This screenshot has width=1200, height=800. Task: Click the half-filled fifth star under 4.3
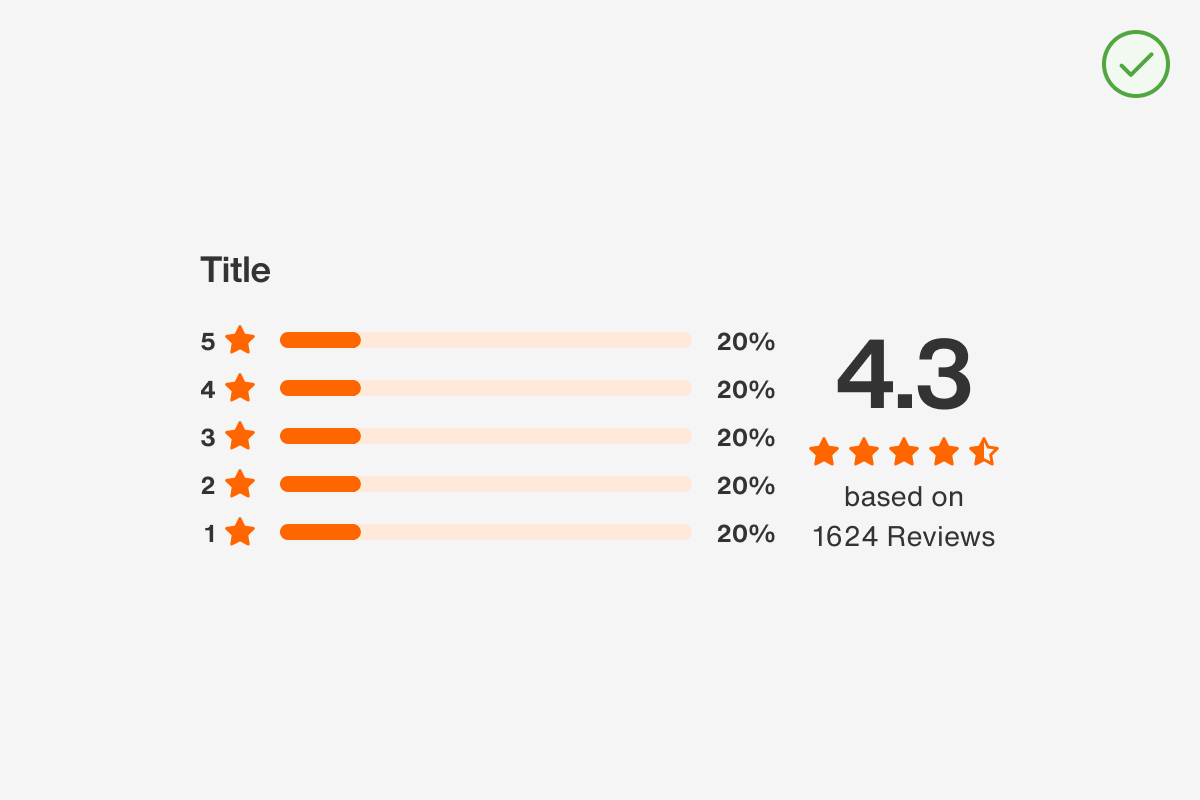click(984, 452)
